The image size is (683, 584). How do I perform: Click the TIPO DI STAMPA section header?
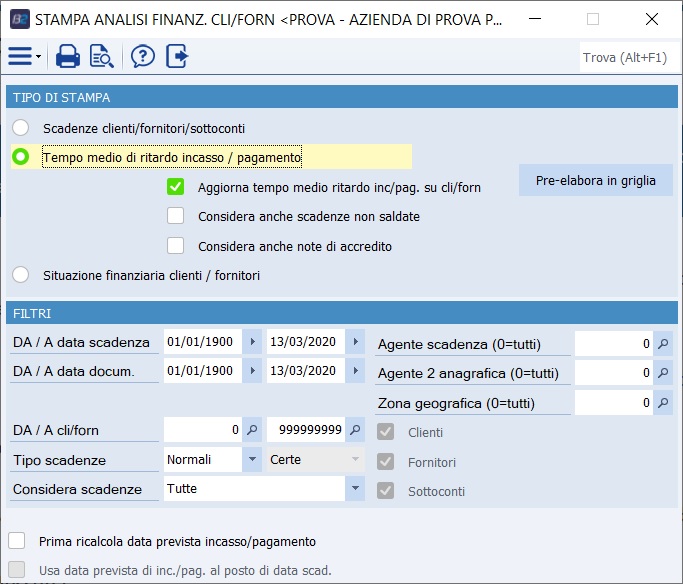[342, 97]
